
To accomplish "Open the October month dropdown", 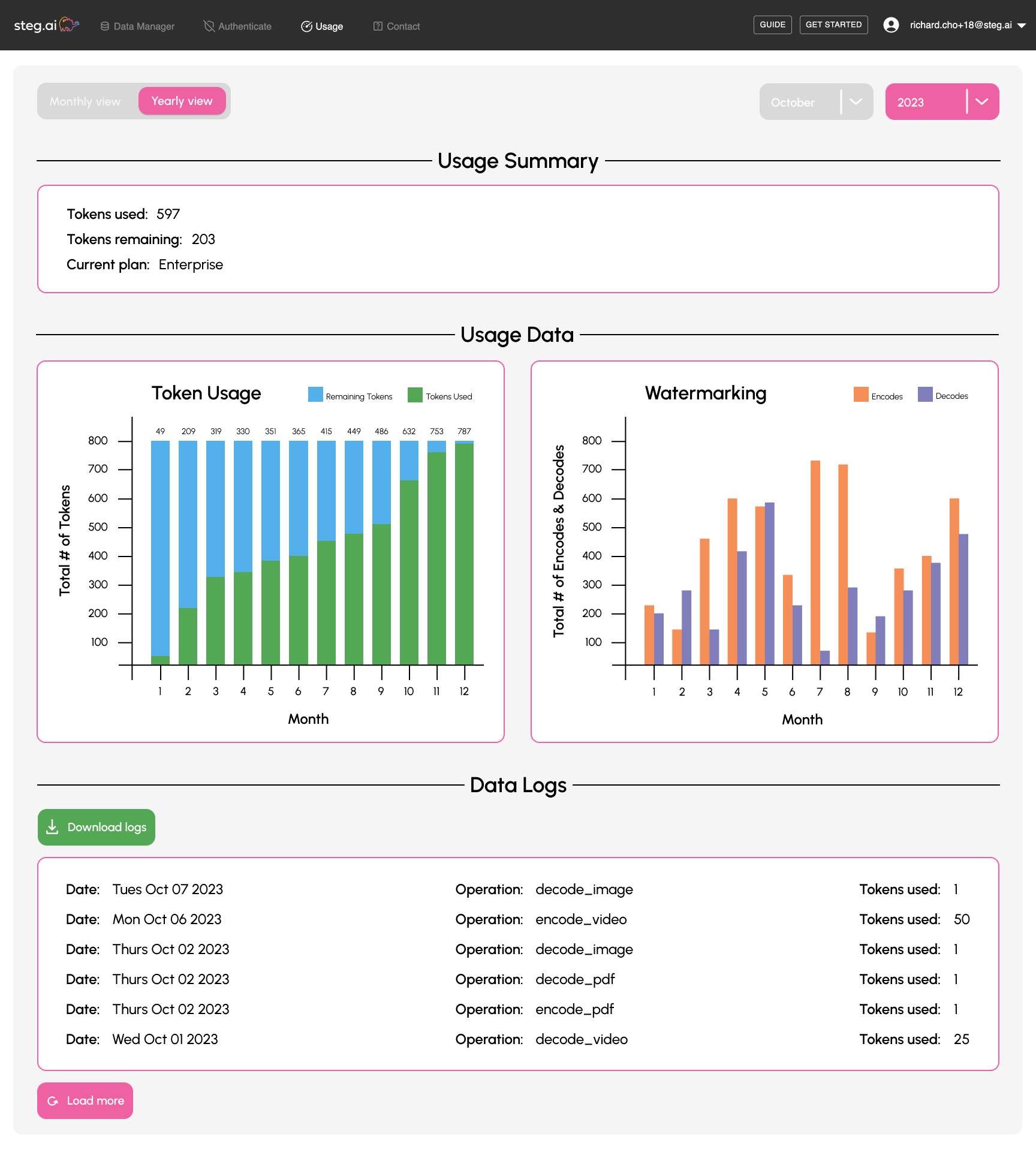I will [x=816, y=102].
